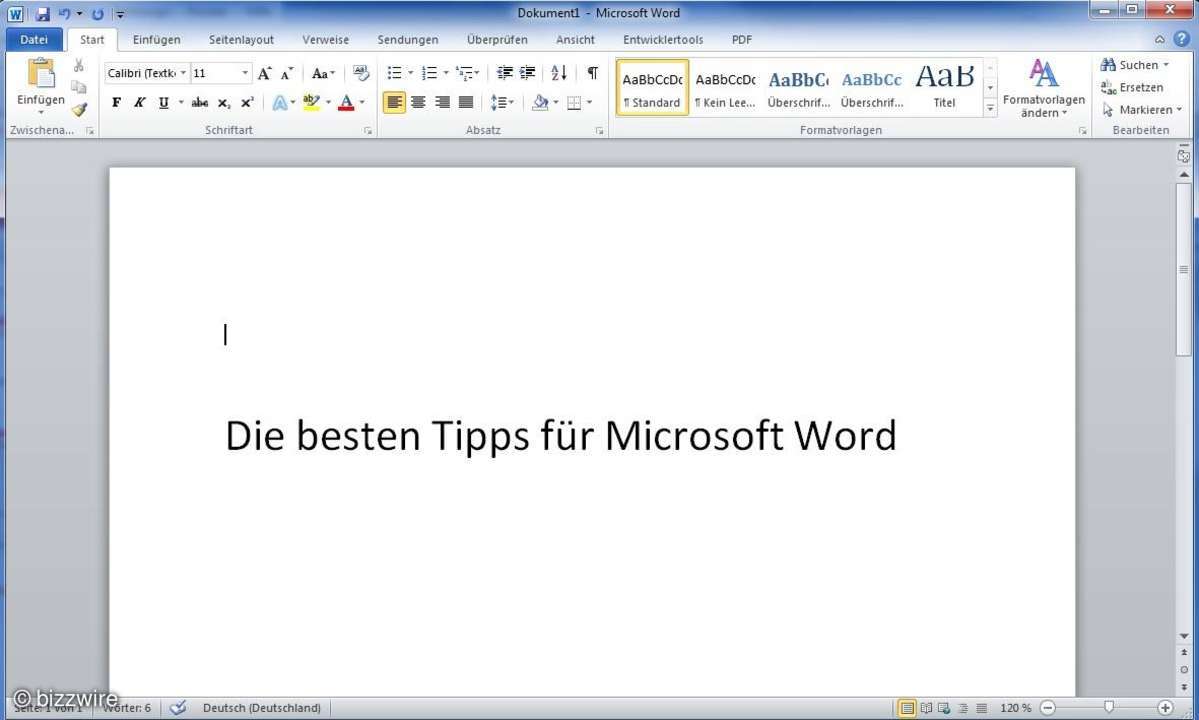1199x720 pixels.
Task: Toggle bold formatting F button
Action: point(116,102)
